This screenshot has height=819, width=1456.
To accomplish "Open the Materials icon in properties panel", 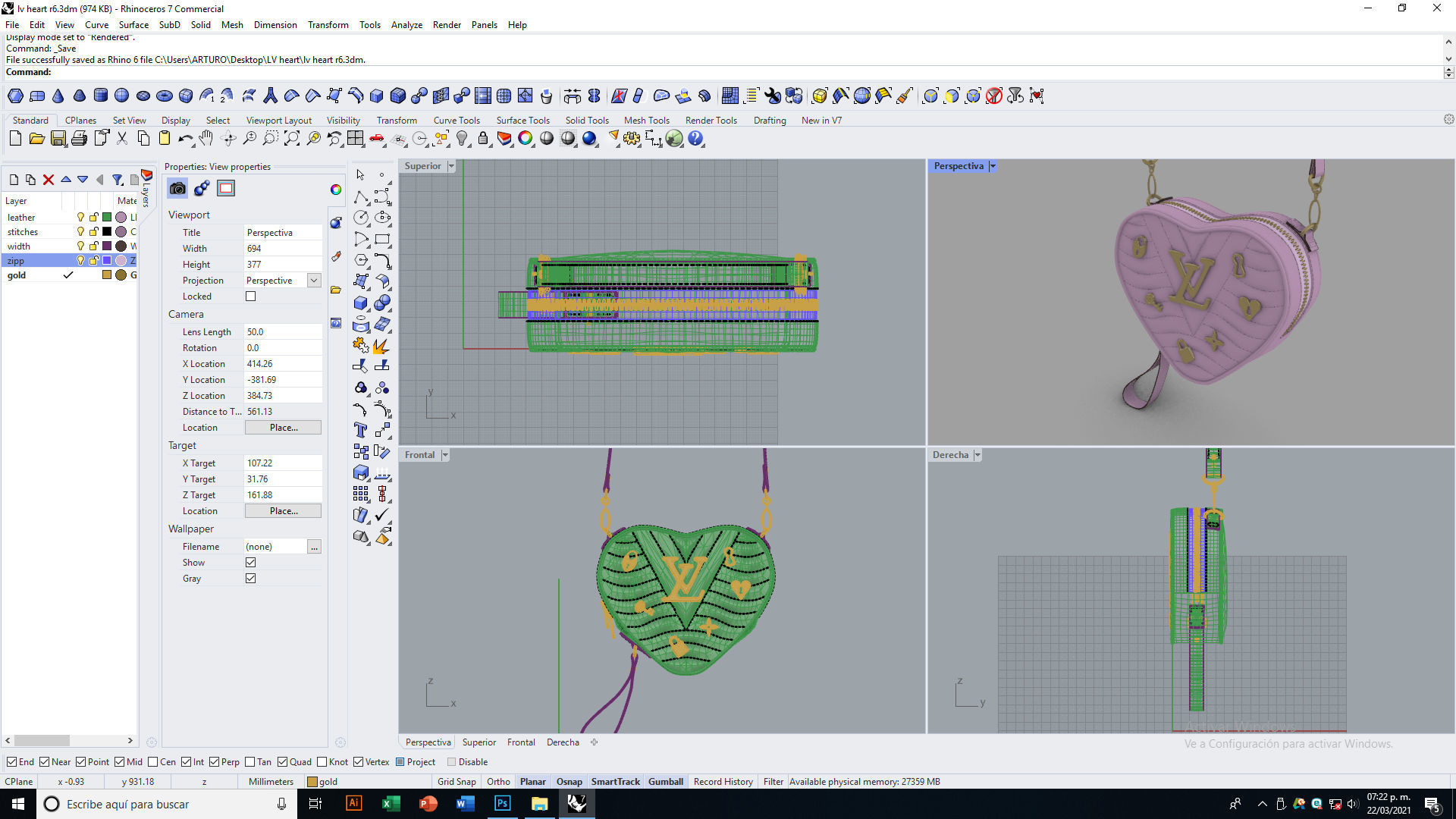I will coord(202,189).
